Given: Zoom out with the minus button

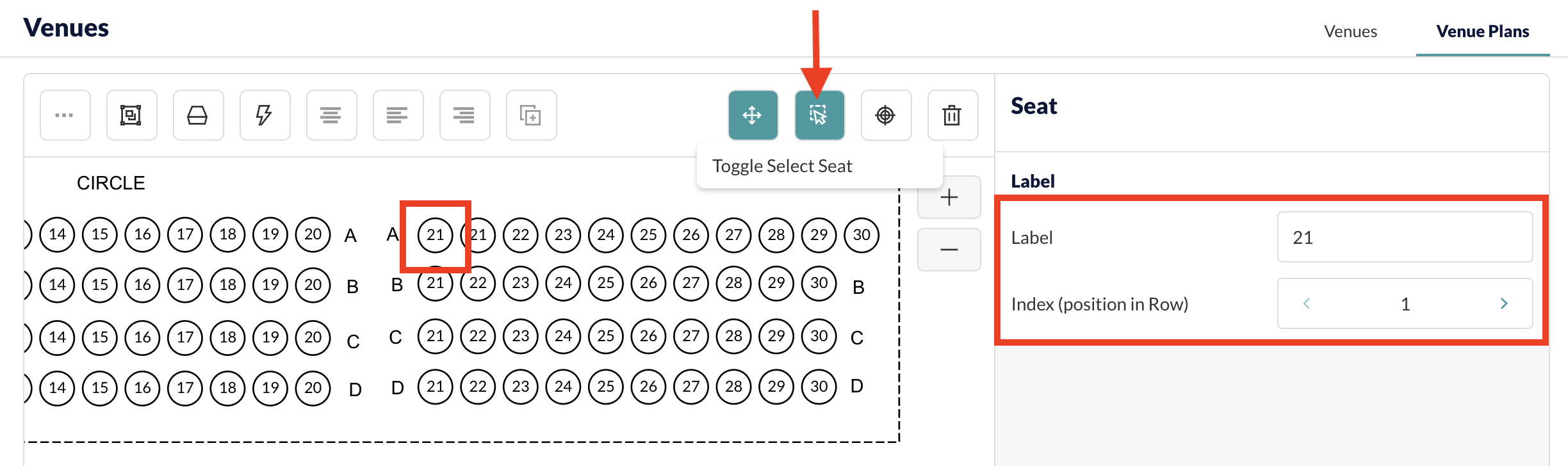Looking at the screenshot, I should point(949,250).
